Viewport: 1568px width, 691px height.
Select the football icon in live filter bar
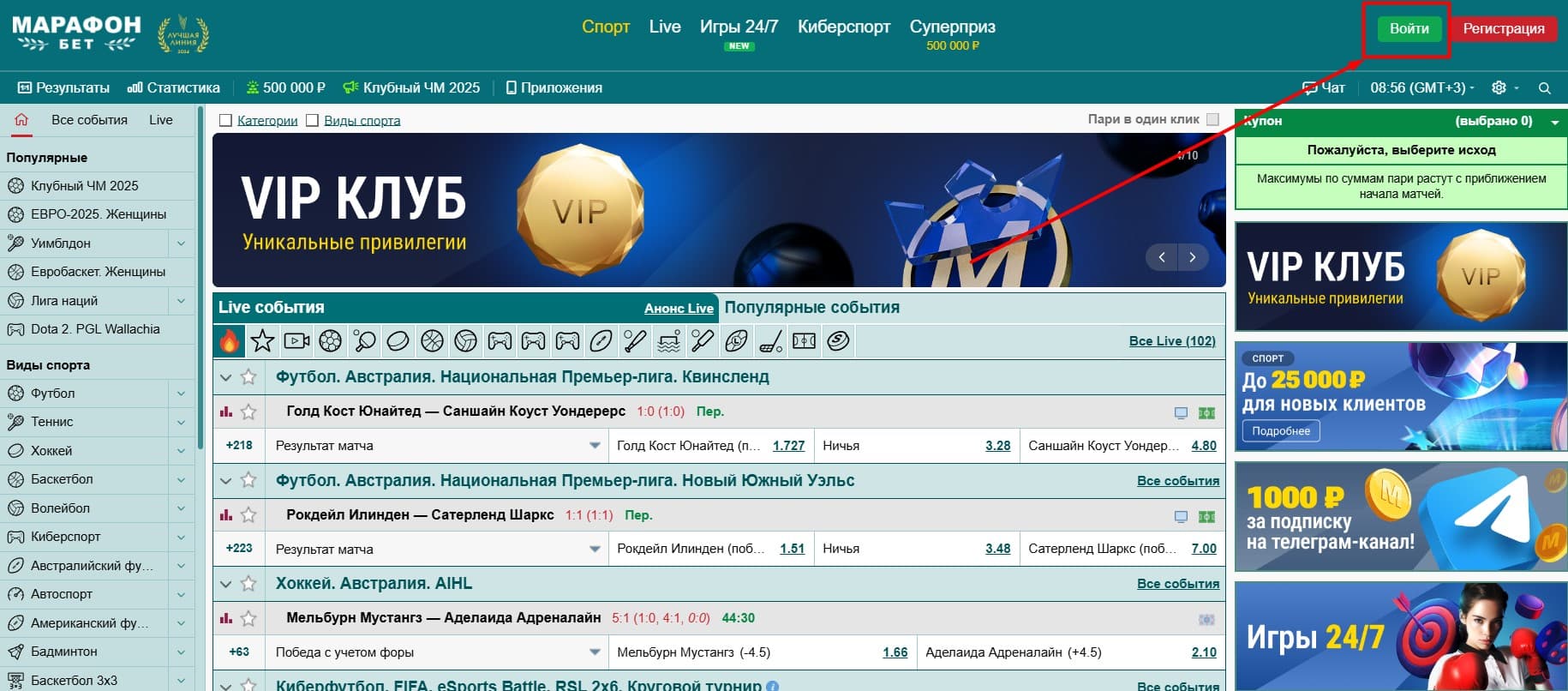pos(331,341)
